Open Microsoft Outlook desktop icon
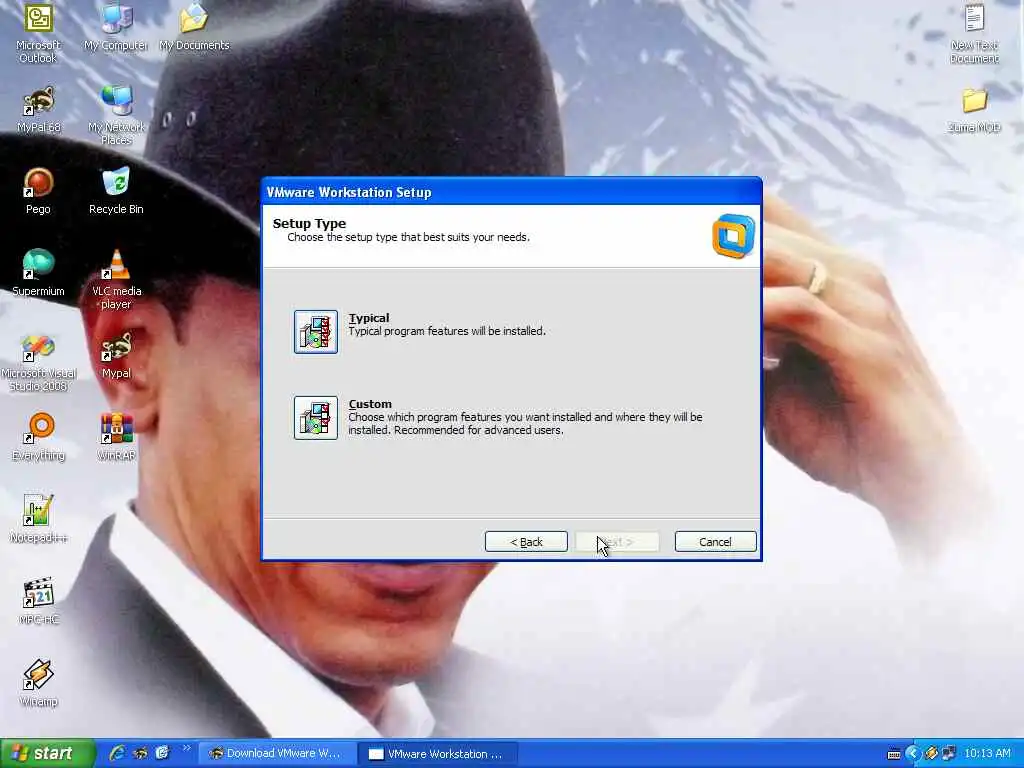Image resolution: width=1024 pixels, height=768 pixels. point(39,33)
